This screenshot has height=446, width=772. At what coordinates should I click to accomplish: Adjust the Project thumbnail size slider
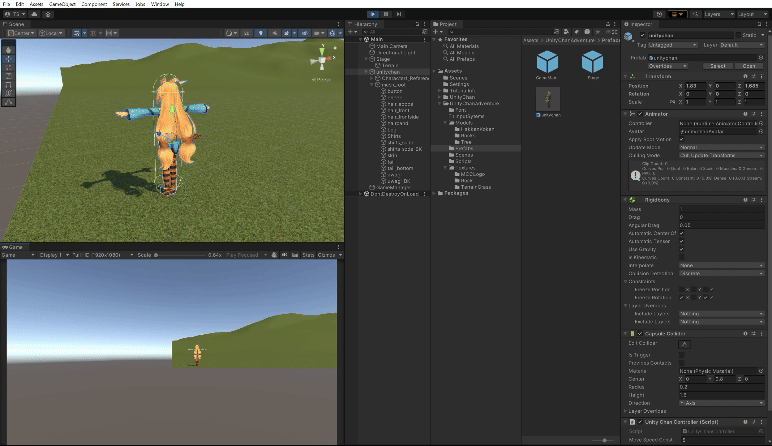(602, 440)
